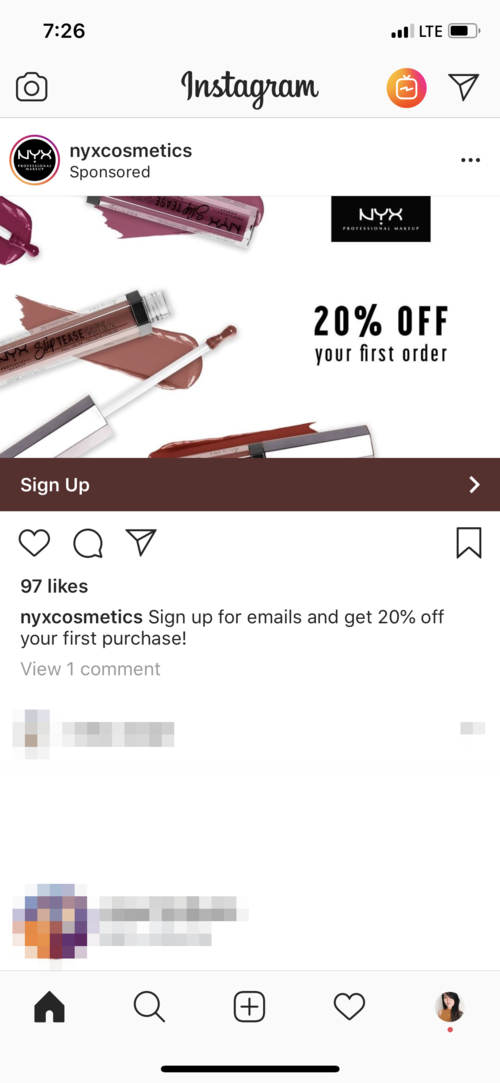Tap the Sign Up banner
500x1083 pixels.
click(x=250, y=484)
